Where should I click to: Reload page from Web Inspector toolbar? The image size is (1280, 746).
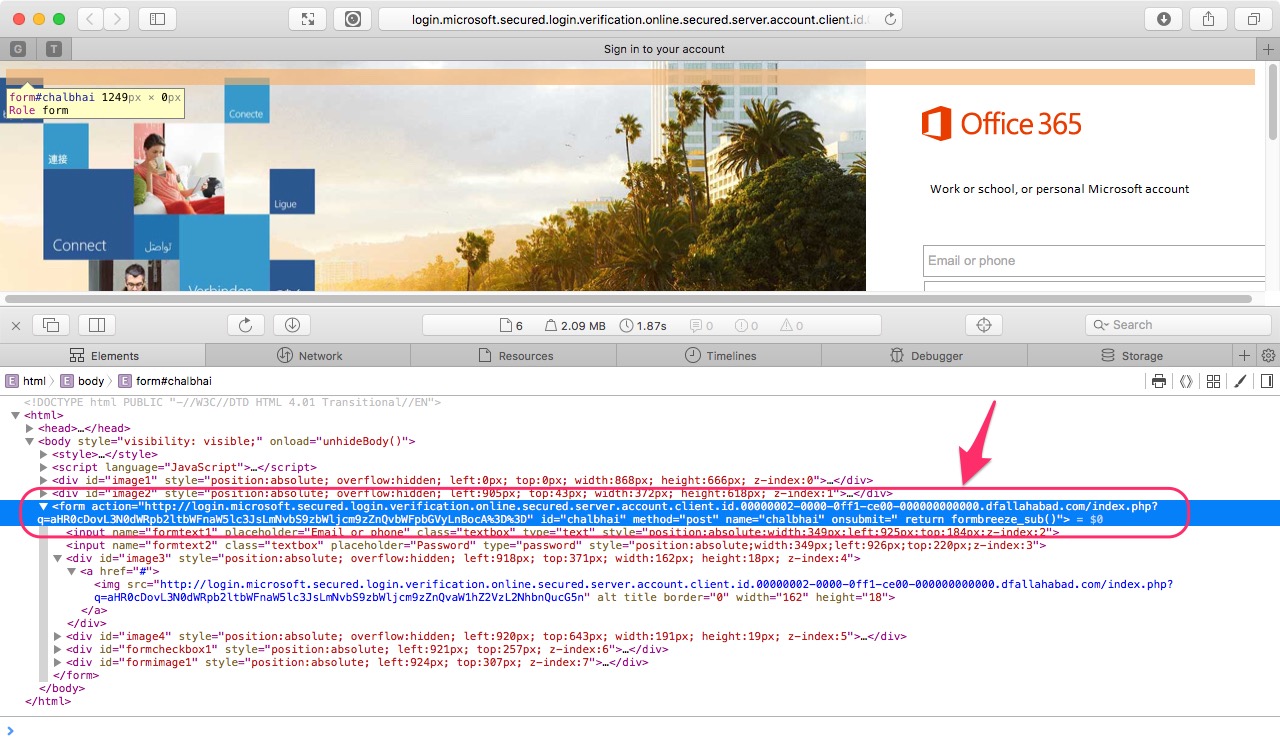[x=246, y=325]
